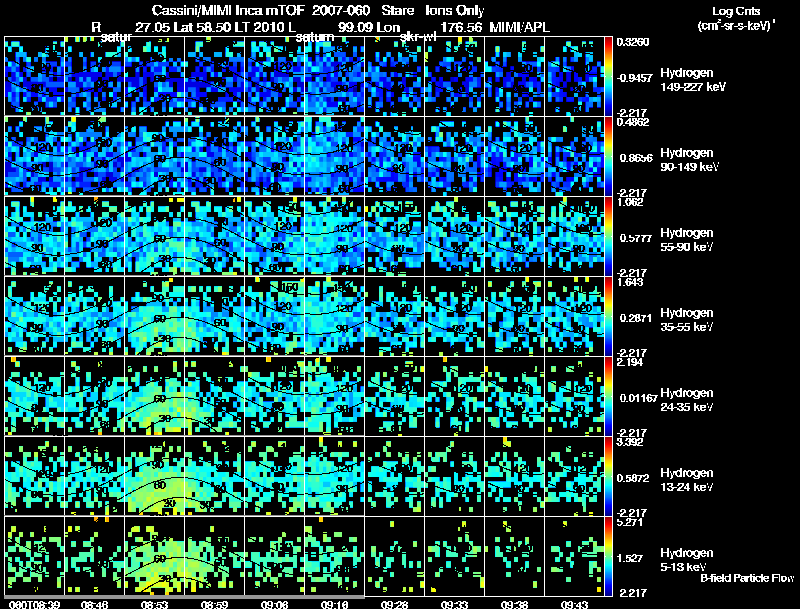This screenshot has height=609, width=800.
Task: Select the 35-55 keV panel at 08:46
Action: [94, 316]
